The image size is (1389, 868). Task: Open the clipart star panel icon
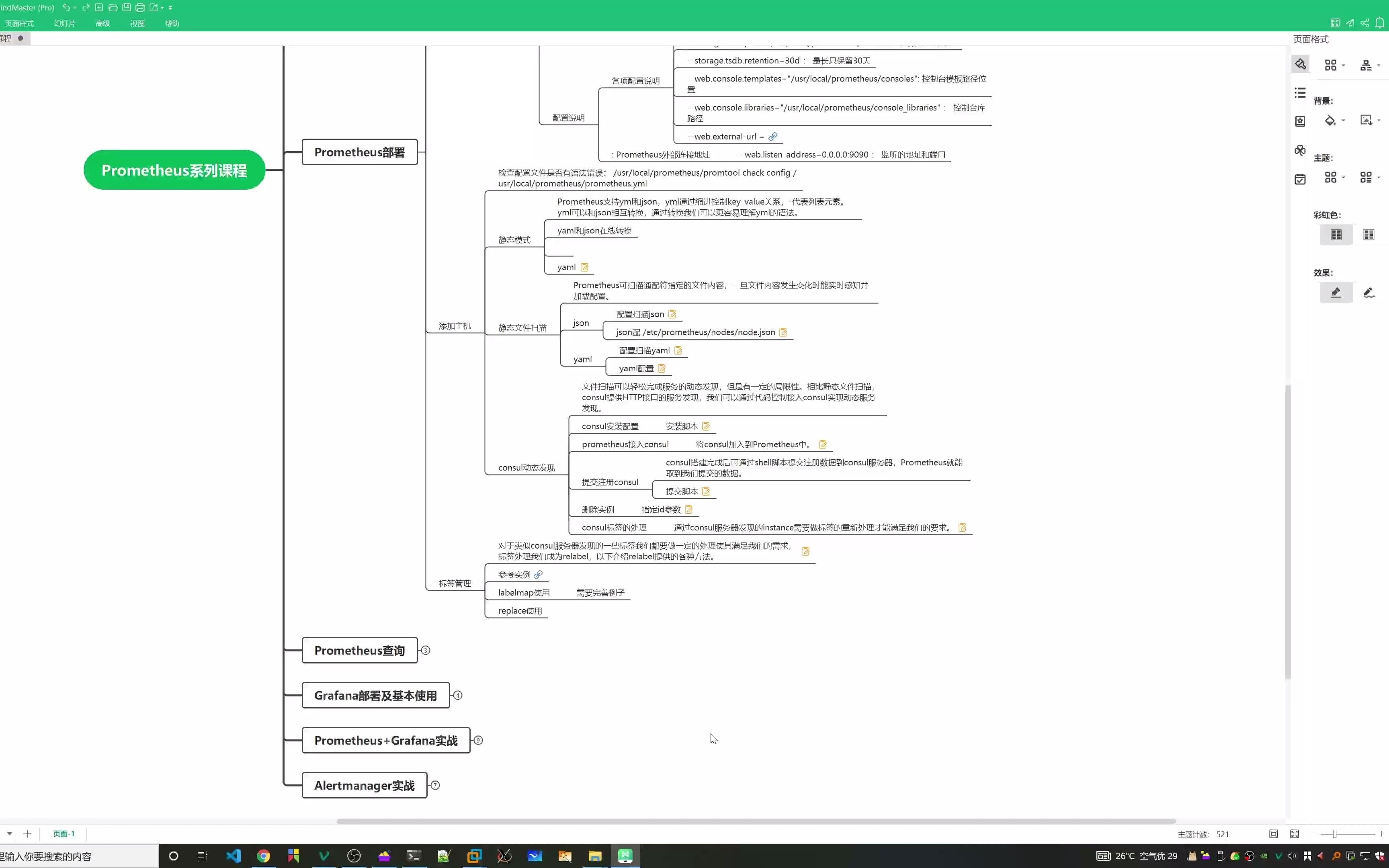pos(1301,121)
